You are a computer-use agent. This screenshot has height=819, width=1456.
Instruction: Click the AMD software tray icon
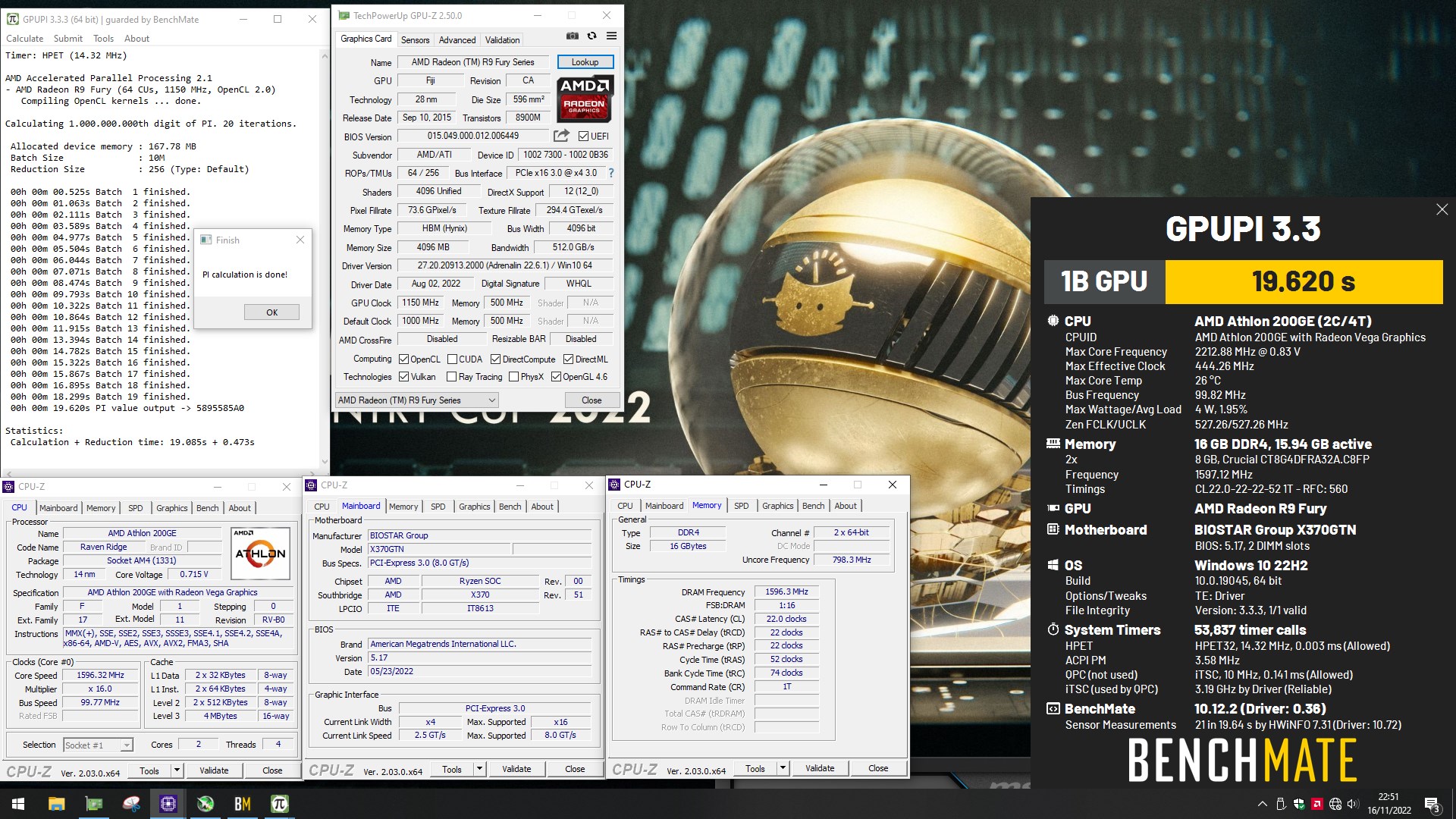[1317, 804]
